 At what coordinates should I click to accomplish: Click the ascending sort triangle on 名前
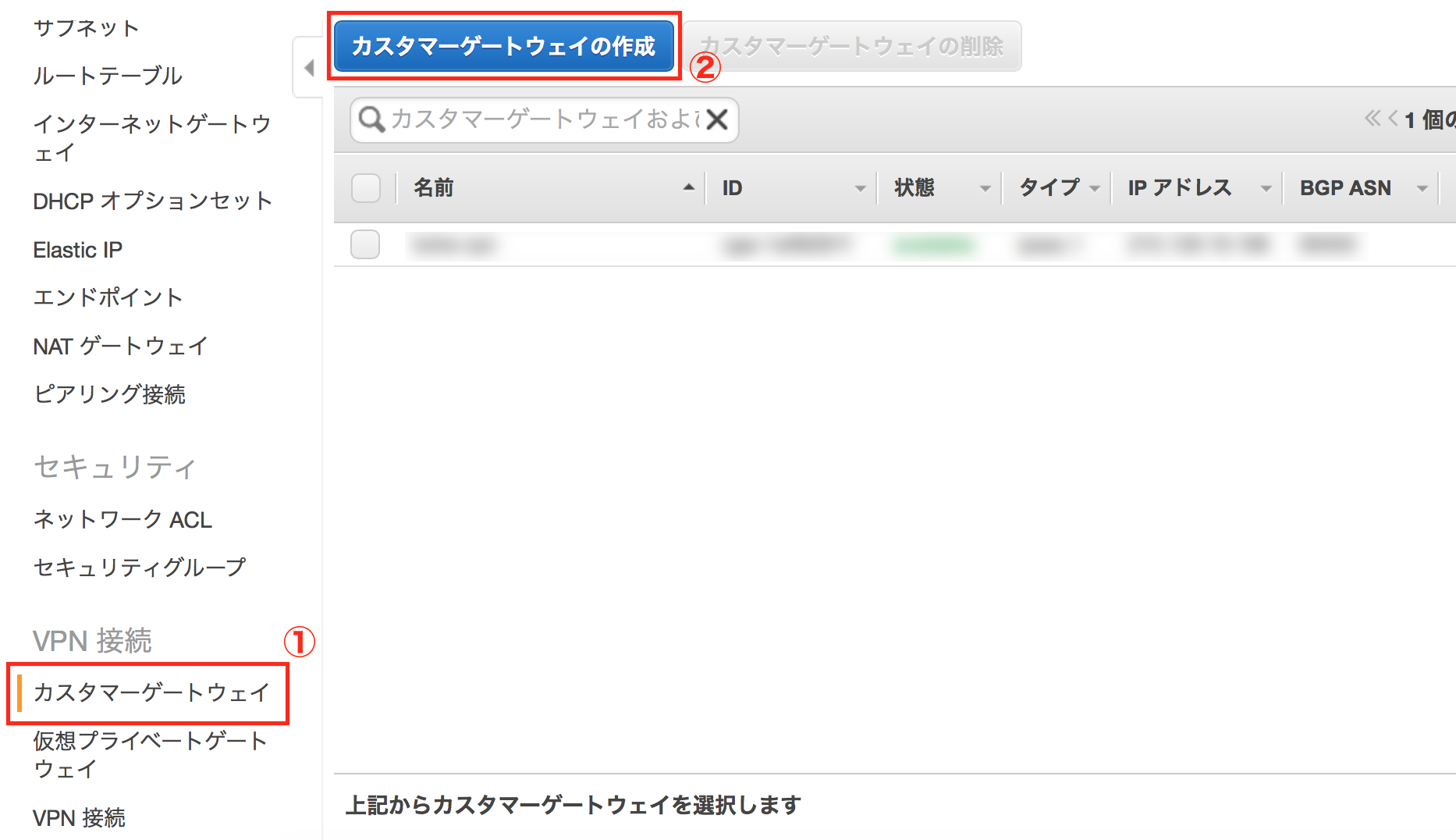coord(688,187)
